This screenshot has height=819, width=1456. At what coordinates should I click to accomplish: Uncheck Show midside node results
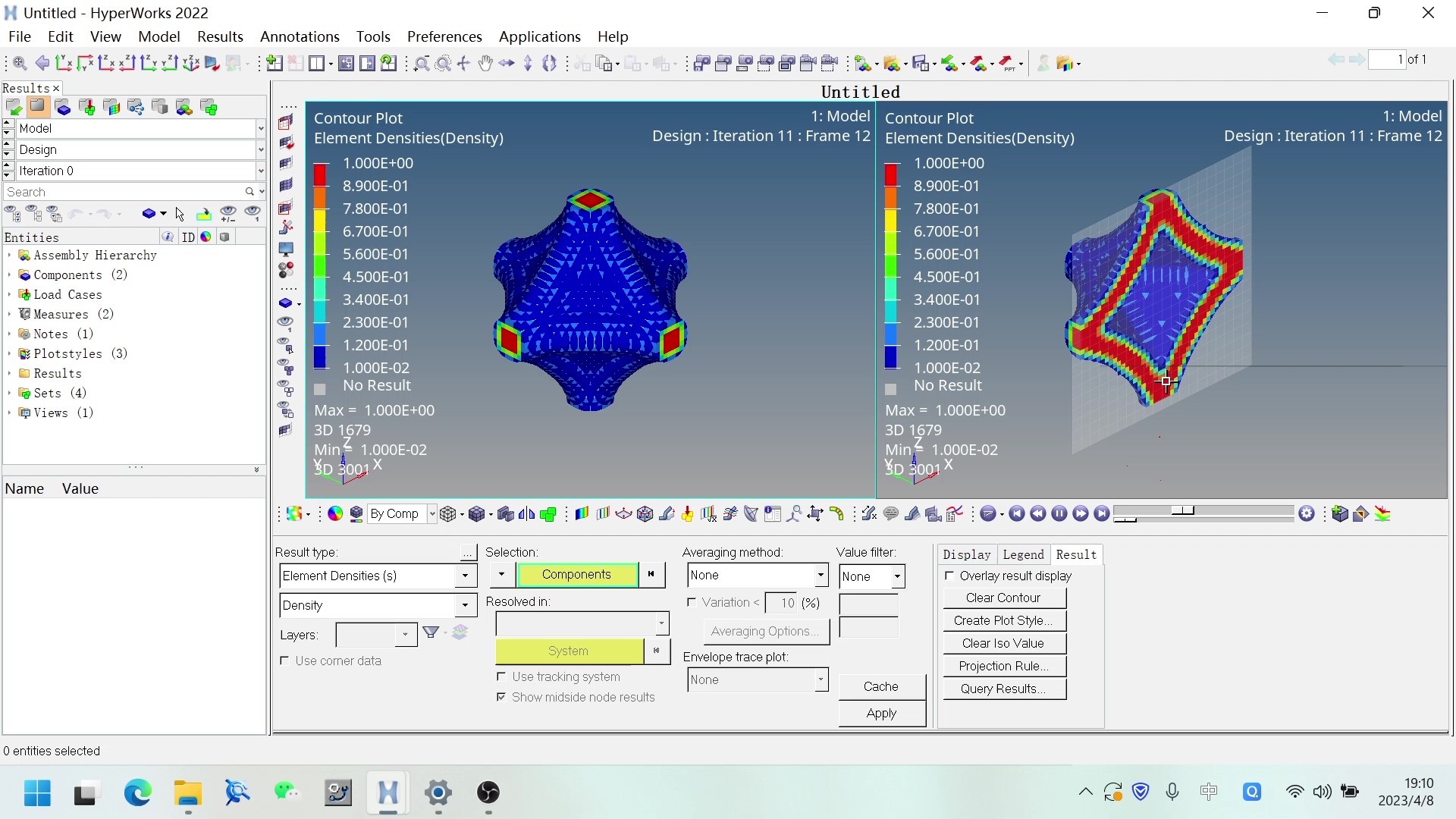pyautogui.click(x=502, y=698)
